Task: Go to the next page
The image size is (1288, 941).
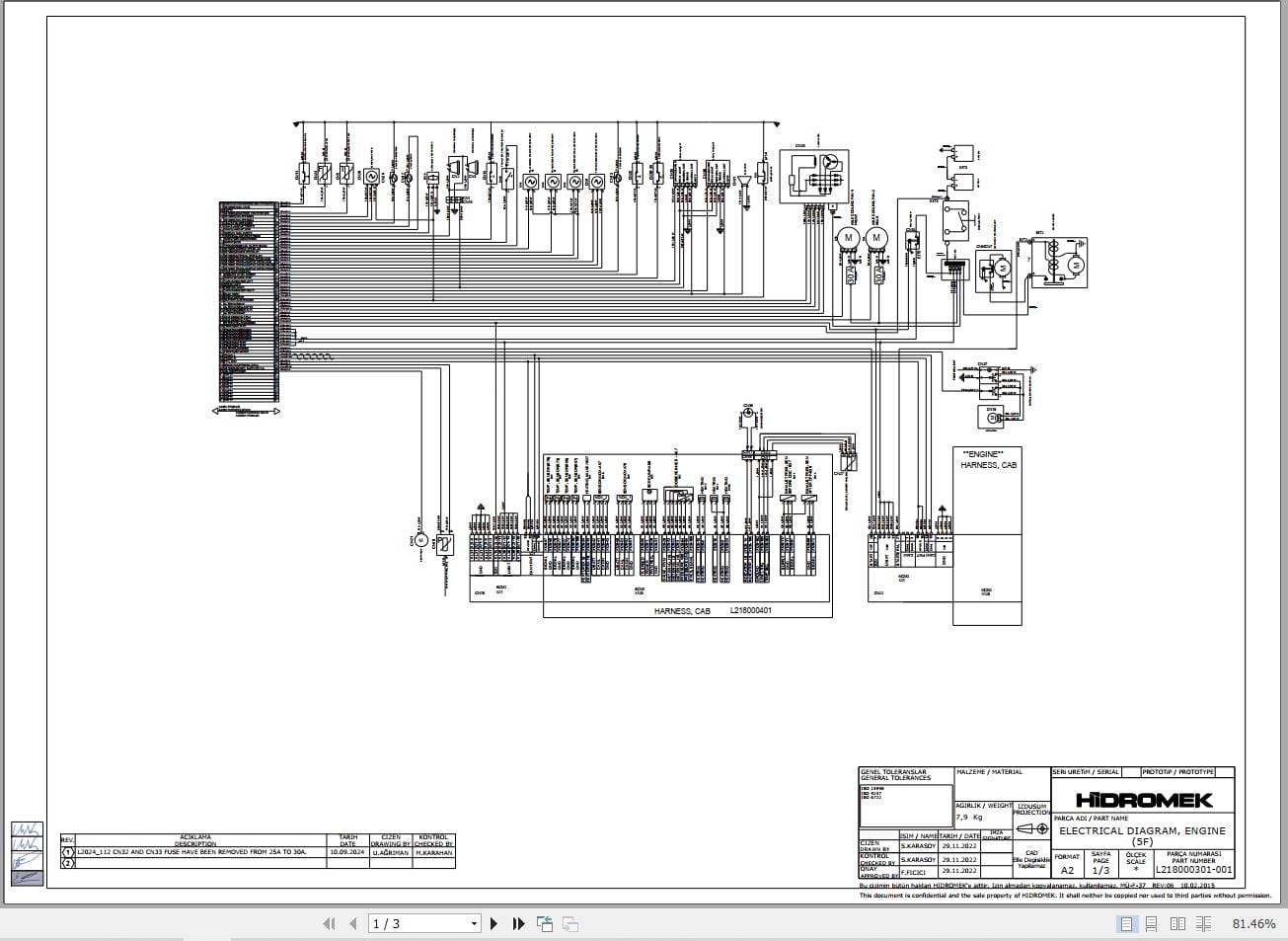Action: point(494,924)
